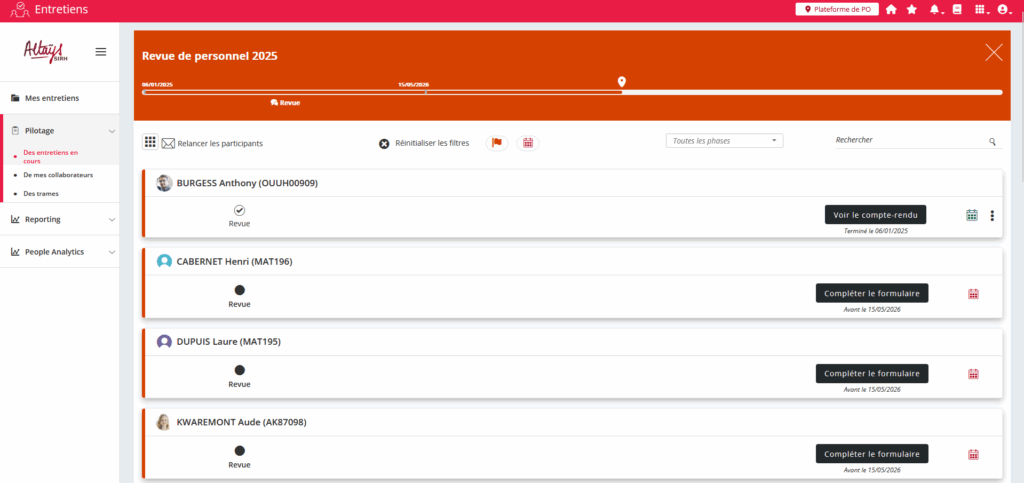Screen dimensions: 1024x483
Task: Click the hamburger menu icon beside logo
Action: click(100, 52)
